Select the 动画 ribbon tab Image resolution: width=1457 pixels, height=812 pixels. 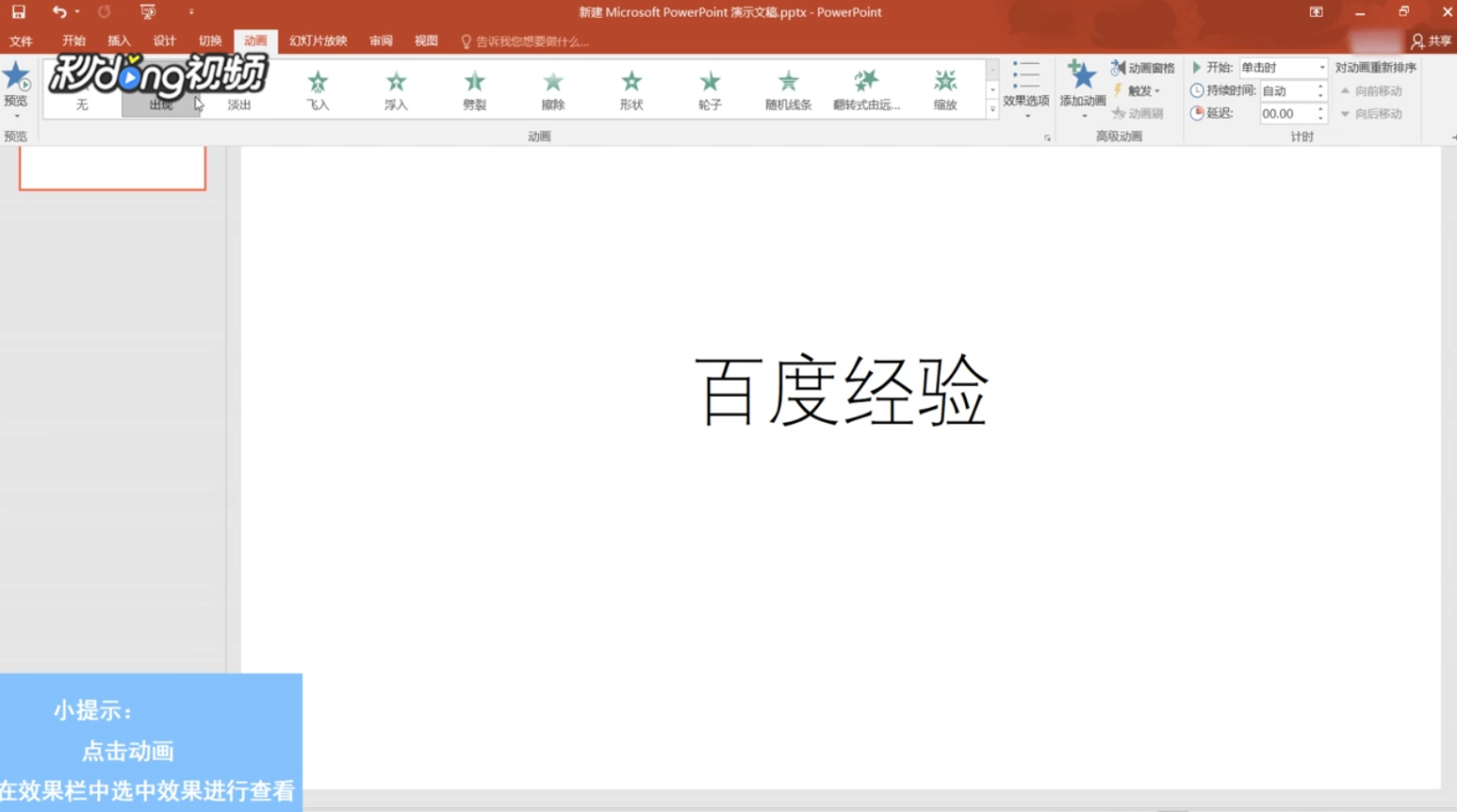click(255, 41)
